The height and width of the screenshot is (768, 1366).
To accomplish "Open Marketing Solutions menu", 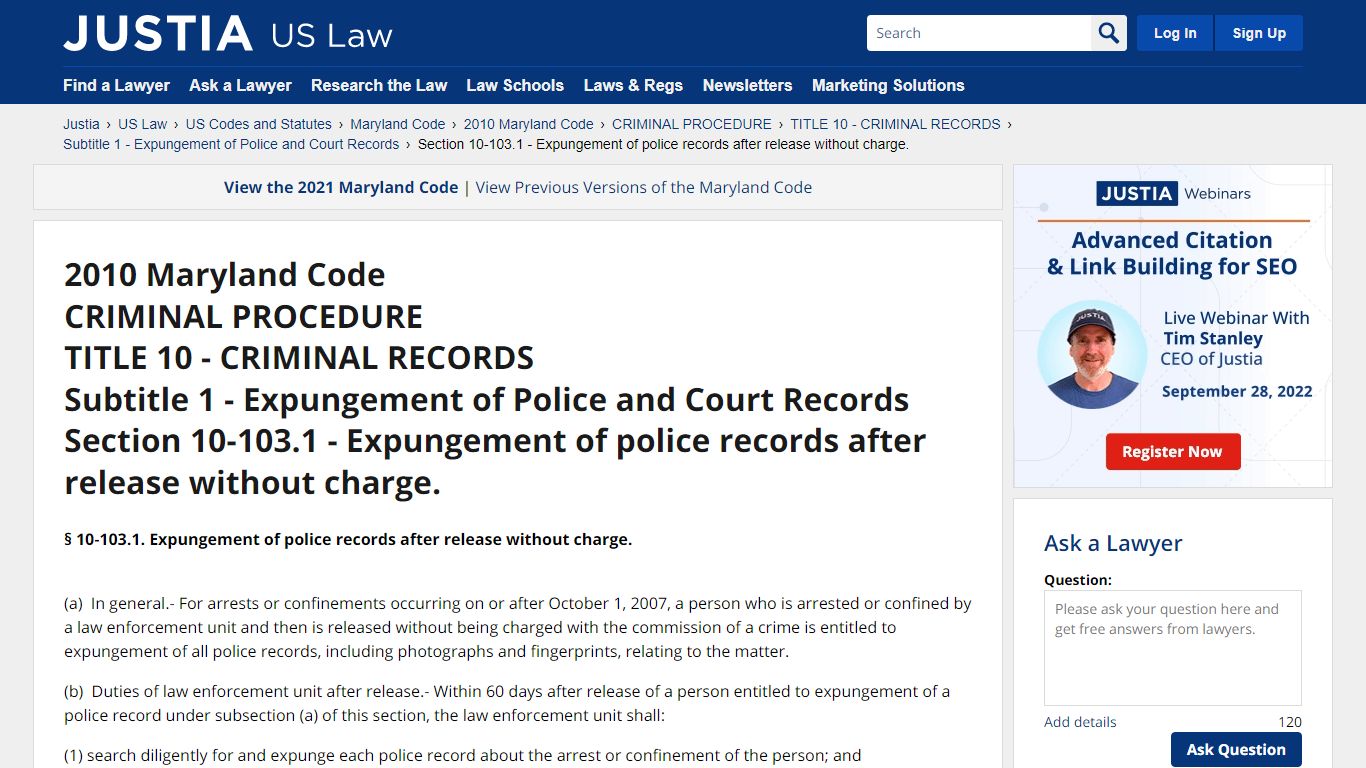I will pos(888,85).
